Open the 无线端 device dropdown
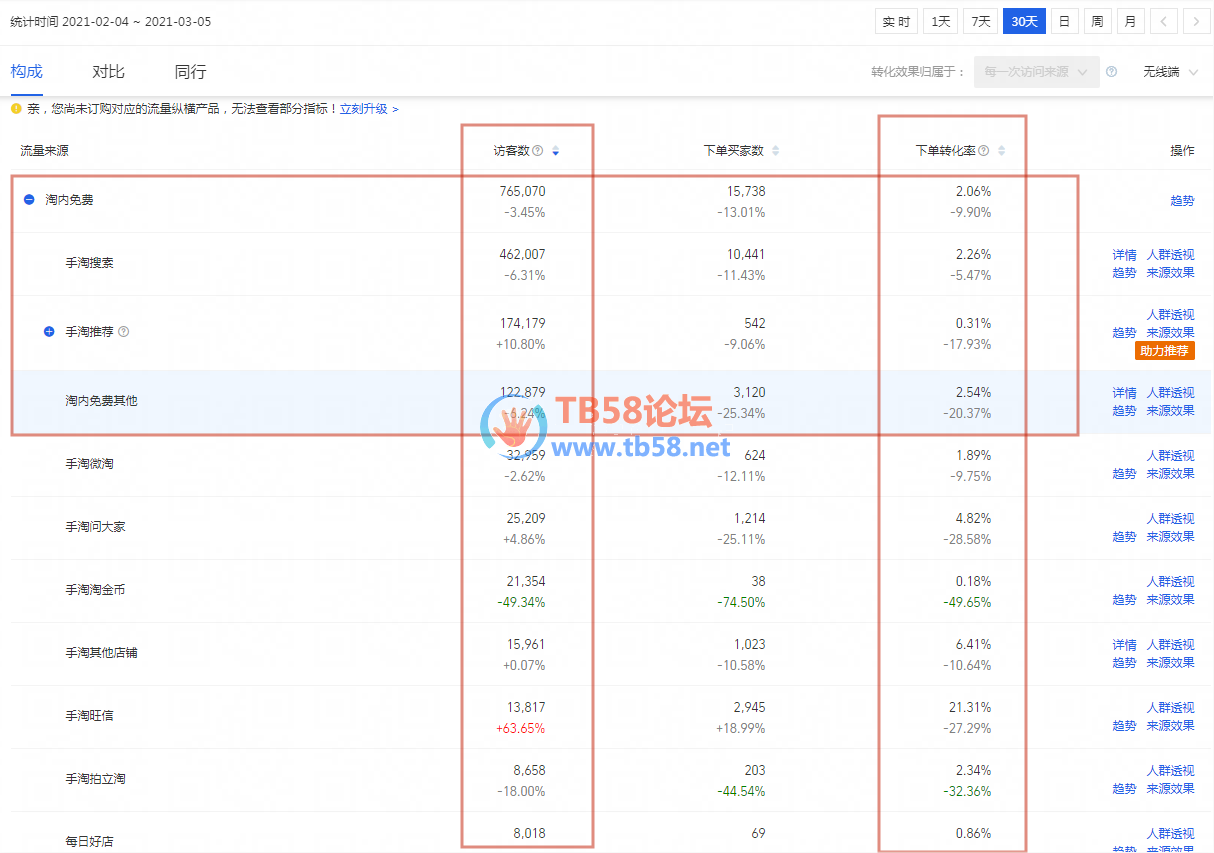 (1170, 72)
